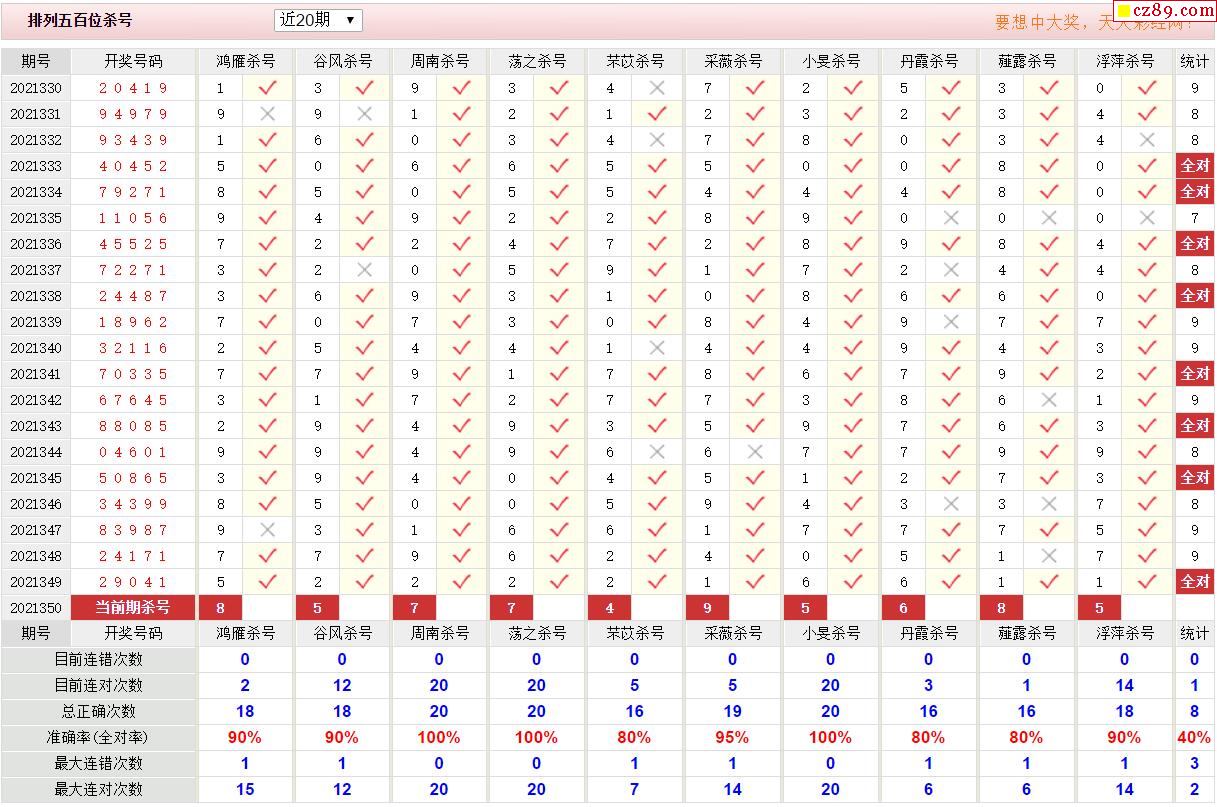Click the X mark for 丹霞杀号 in row 2021339

pos(951,322)
